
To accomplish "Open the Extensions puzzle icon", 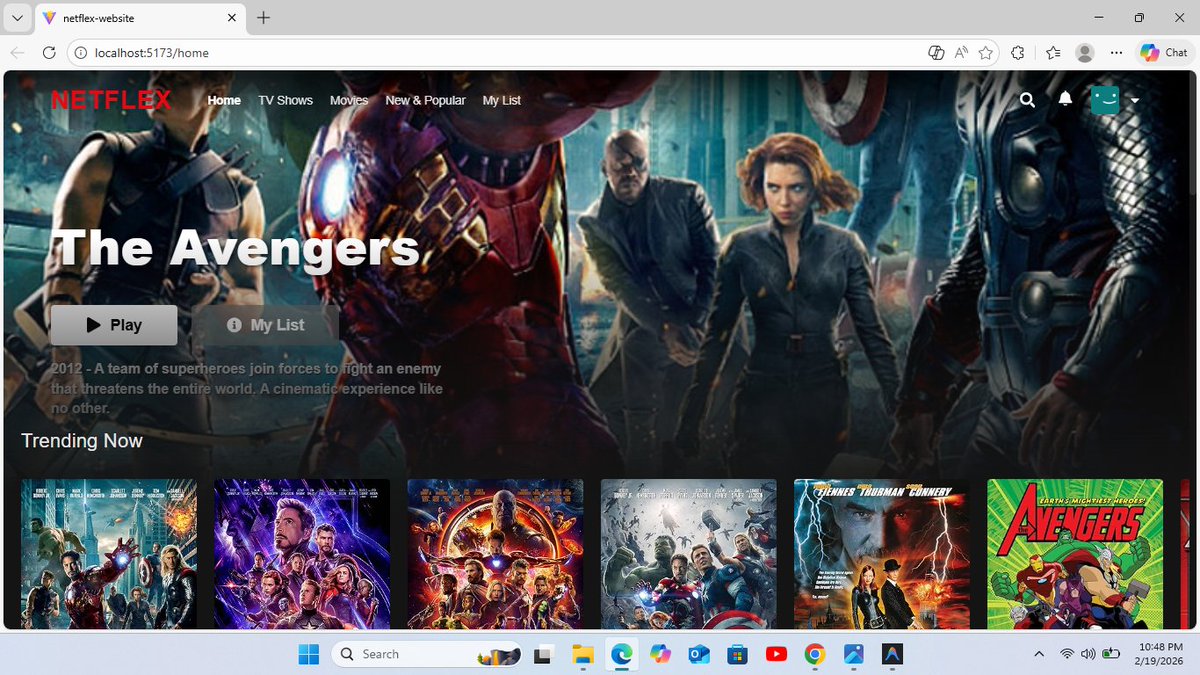I will click(x=1018, y=53).
